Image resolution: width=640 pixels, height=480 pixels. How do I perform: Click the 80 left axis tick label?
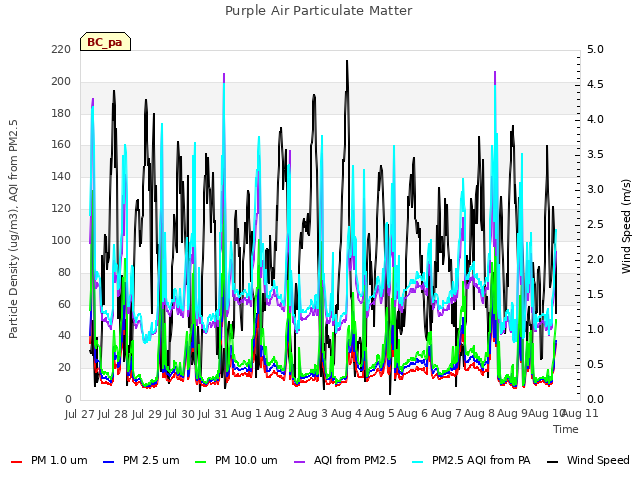(x=64, y=272)
